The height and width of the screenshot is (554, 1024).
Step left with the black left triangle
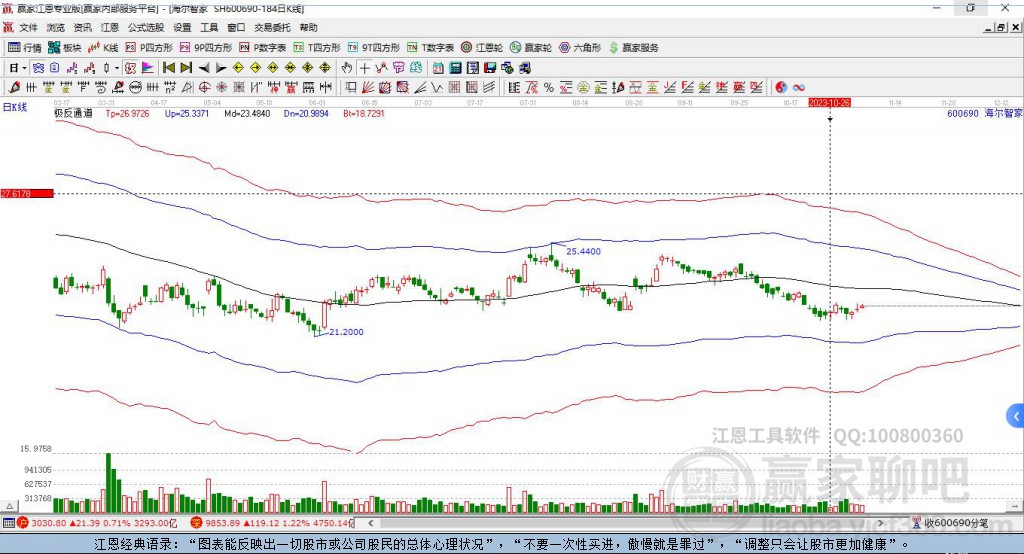[x=204, y=68]
